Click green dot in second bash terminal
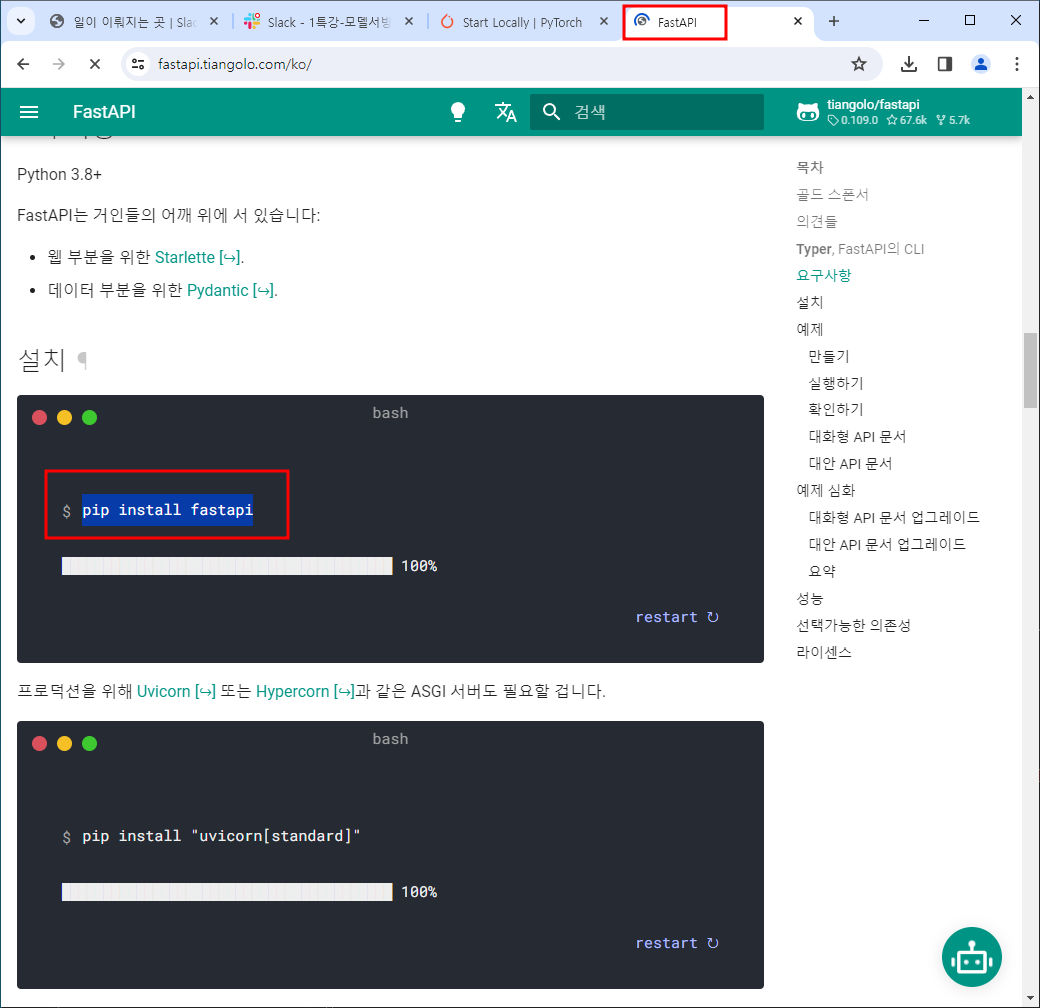The width and height of the screenshot is (1040, 1008). click(90, 744)
